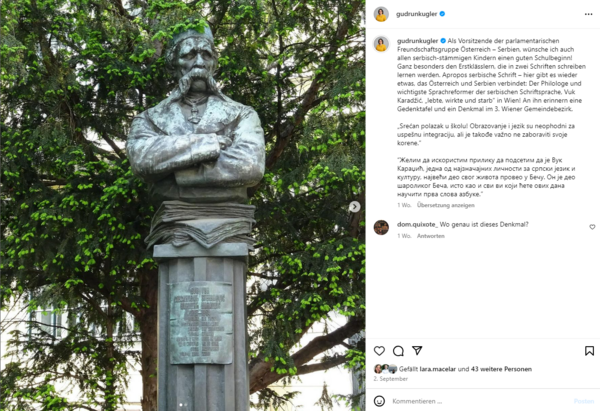Open dom.quixote_ commenter avatar
This screenshot has width=600, height=411.
[381, 227]
